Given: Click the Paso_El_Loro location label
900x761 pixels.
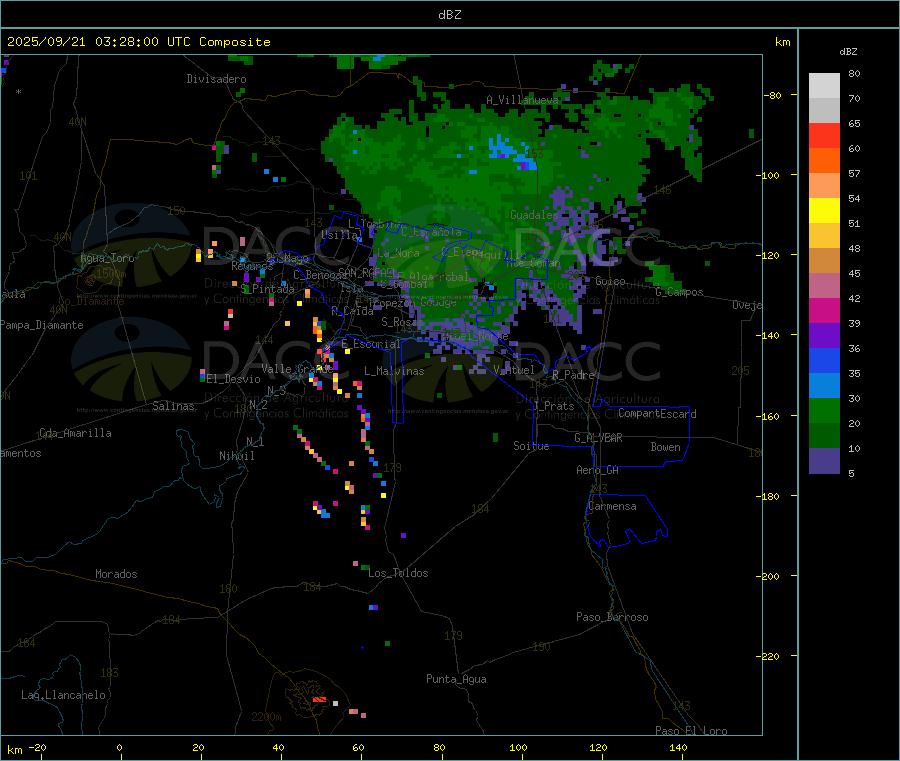Looking at the screenshot, I should (x=691, y=731).
